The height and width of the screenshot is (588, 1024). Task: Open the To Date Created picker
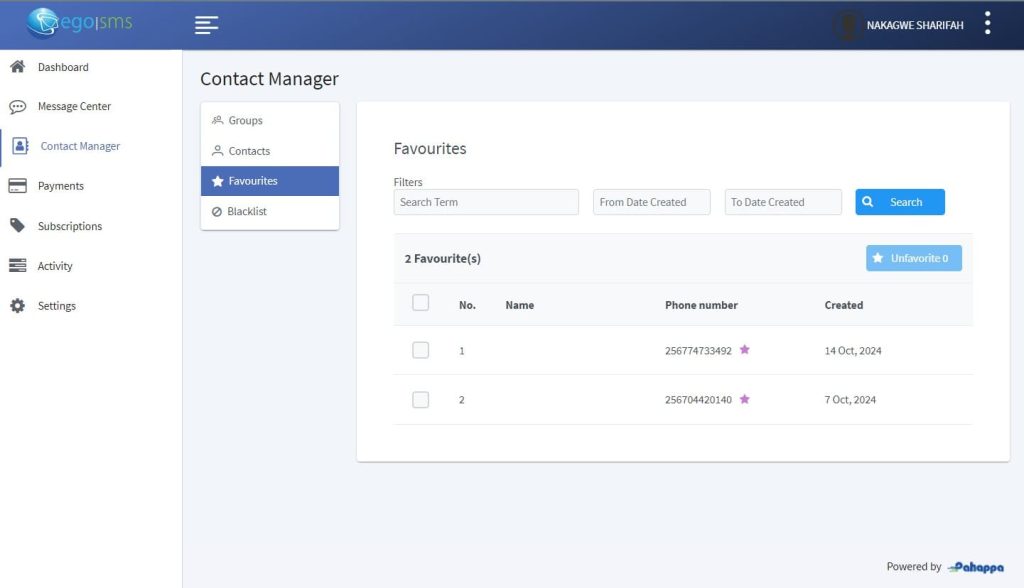[x=783, y=202]
